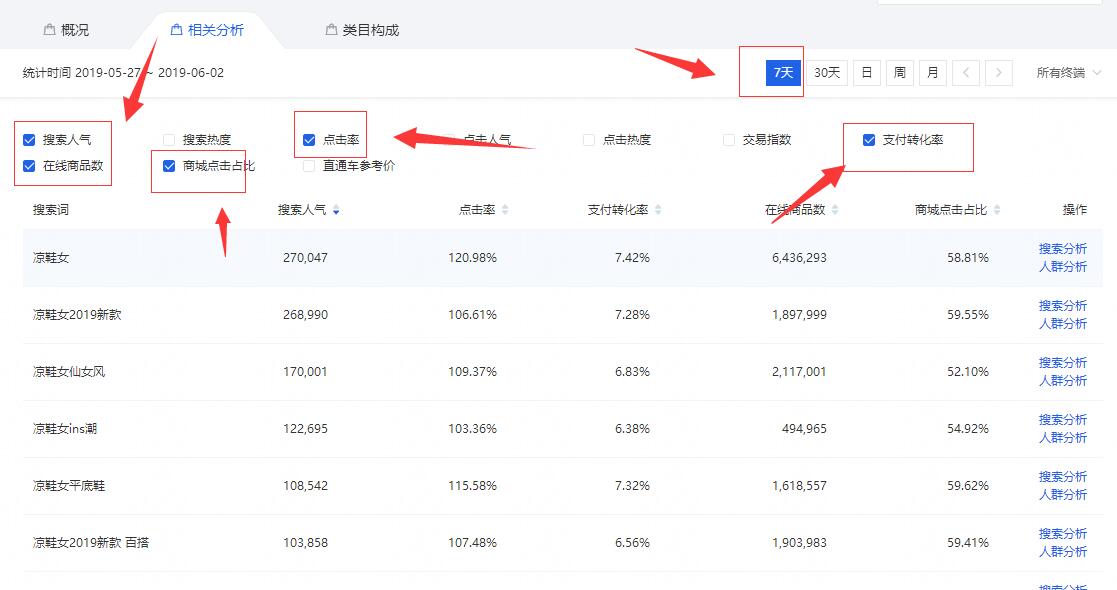The width and height of the screenshot is (1117, 590).
Task: Click the 494,965 online products value
Action: click(x=804, y=429)
